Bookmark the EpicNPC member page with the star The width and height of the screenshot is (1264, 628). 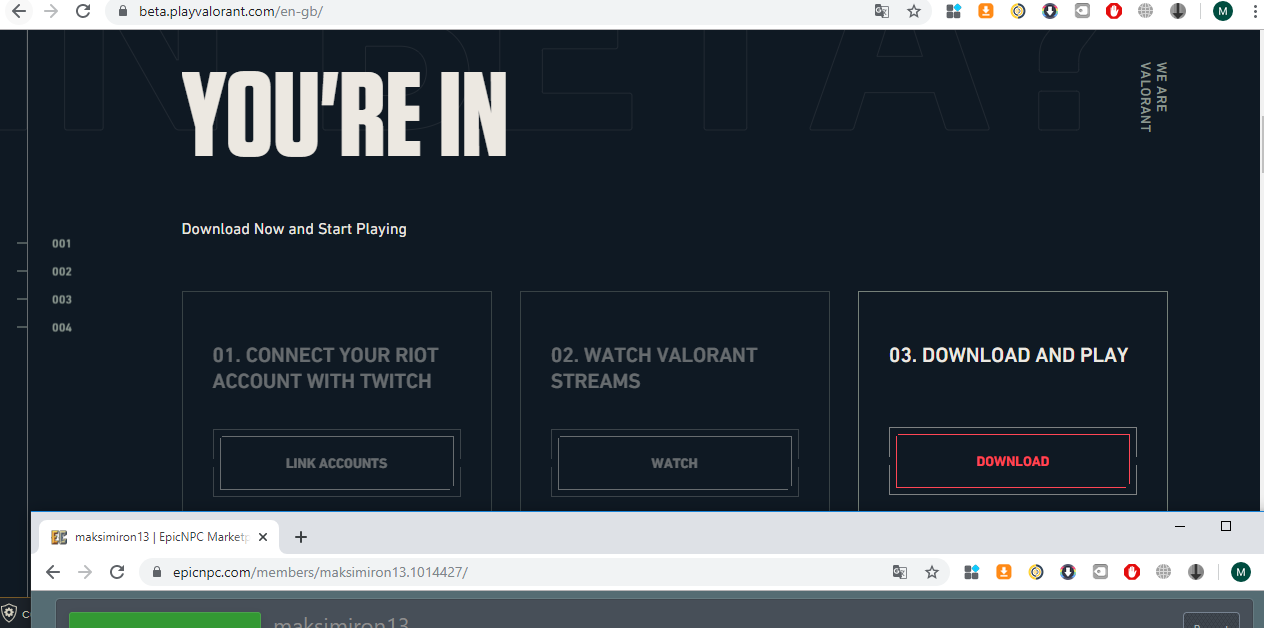932,572
